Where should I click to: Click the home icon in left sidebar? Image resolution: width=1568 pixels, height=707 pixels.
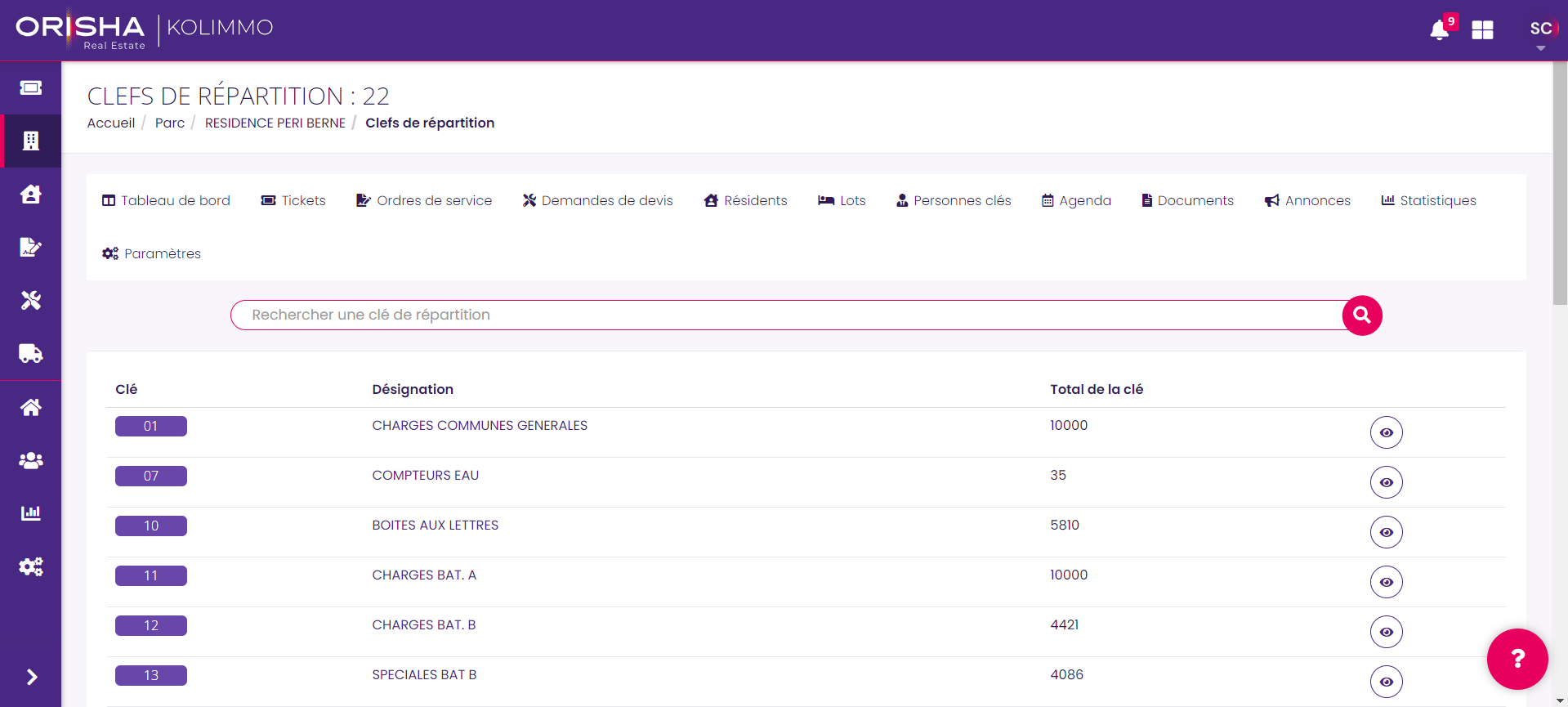(x=31, y=407)
